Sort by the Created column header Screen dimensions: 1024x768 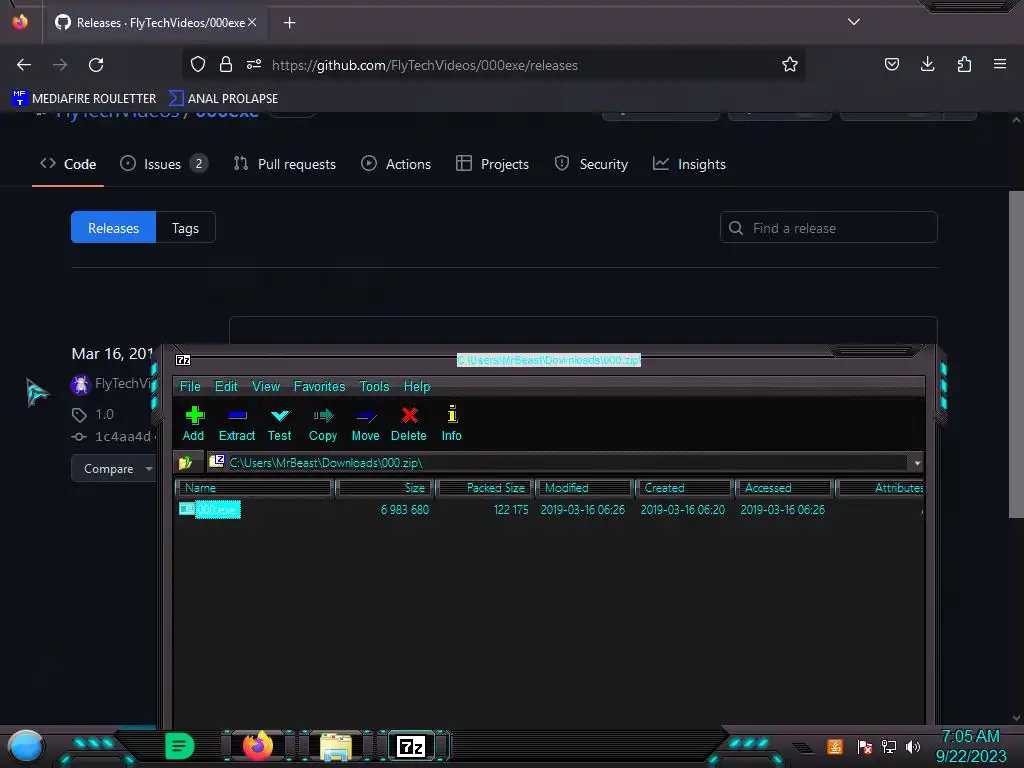coord(684,488)
